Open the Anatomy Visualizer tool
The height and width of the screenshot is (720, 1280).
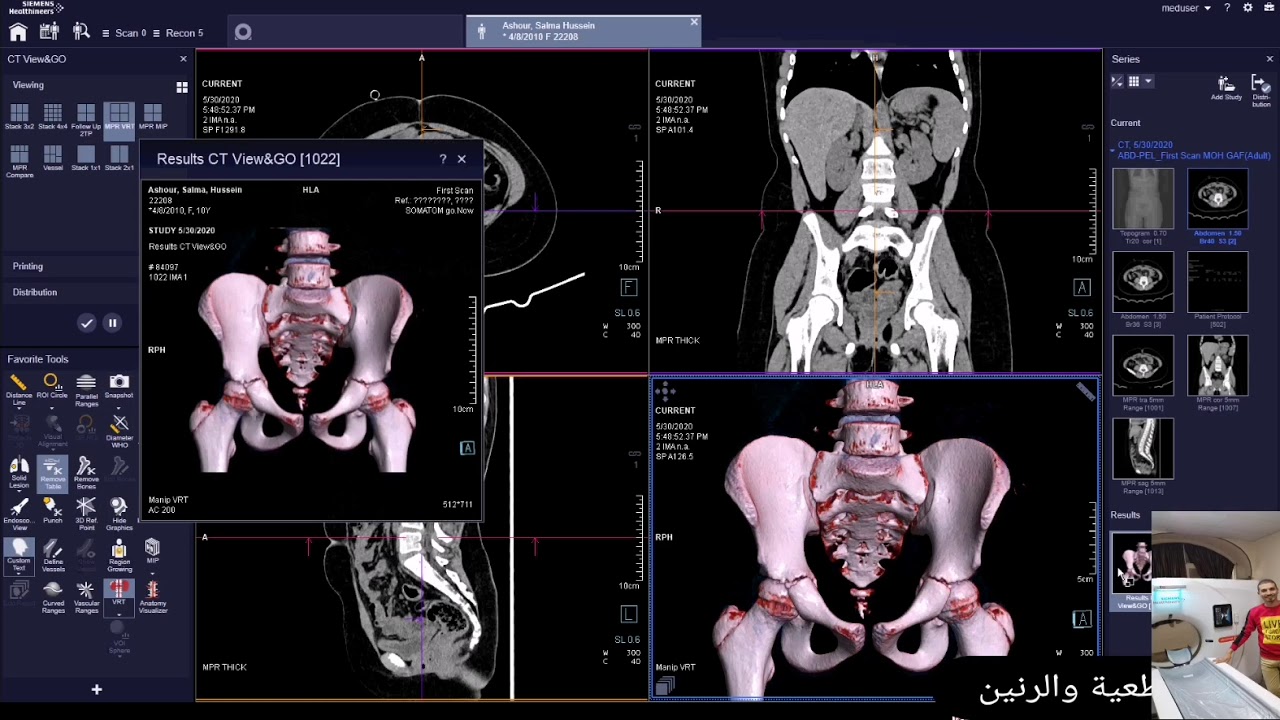[152, 596]
